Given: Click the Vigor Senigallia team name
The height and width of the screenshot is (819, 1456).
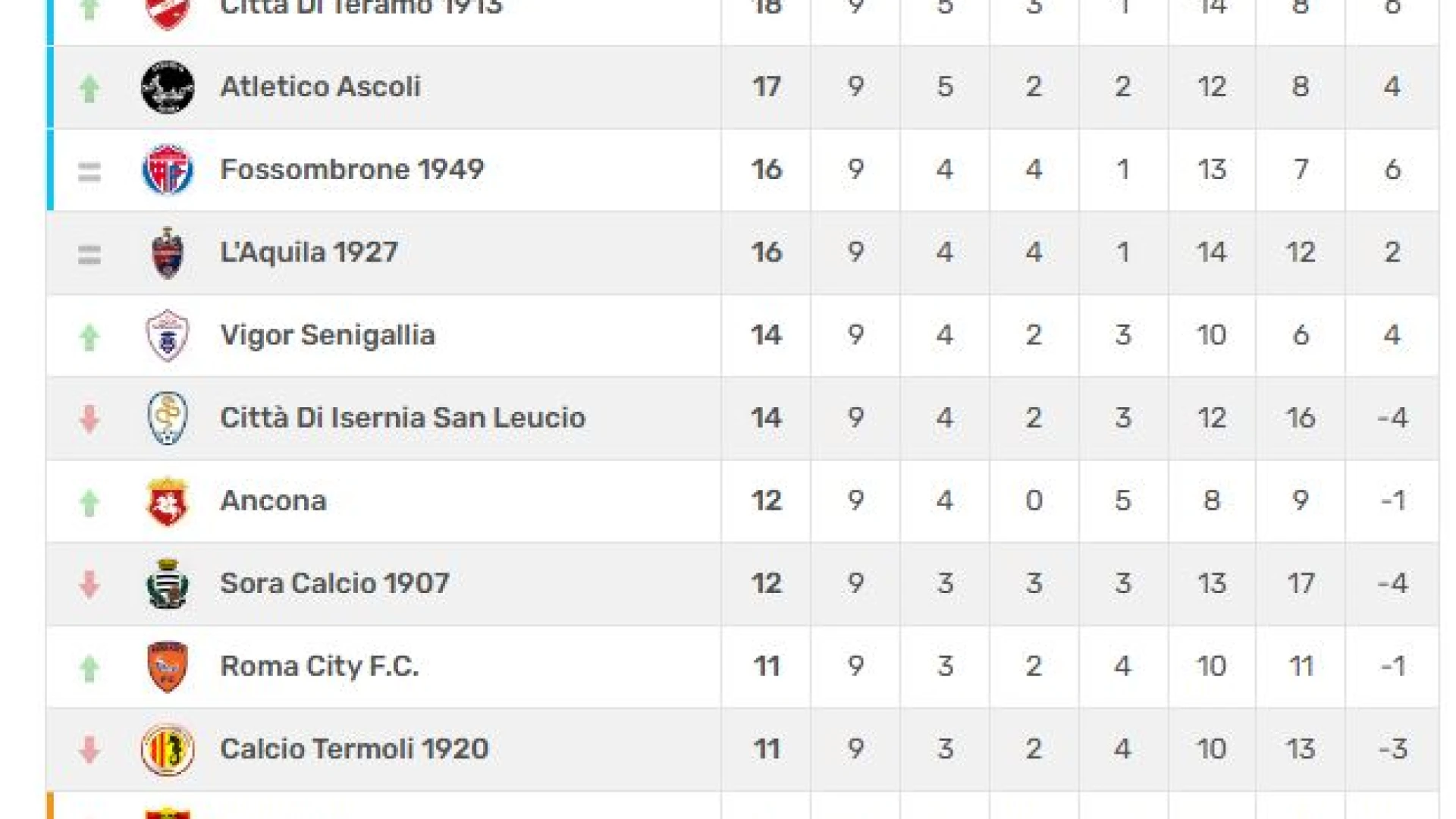Looking at the screenshot, I should (328, 335).
